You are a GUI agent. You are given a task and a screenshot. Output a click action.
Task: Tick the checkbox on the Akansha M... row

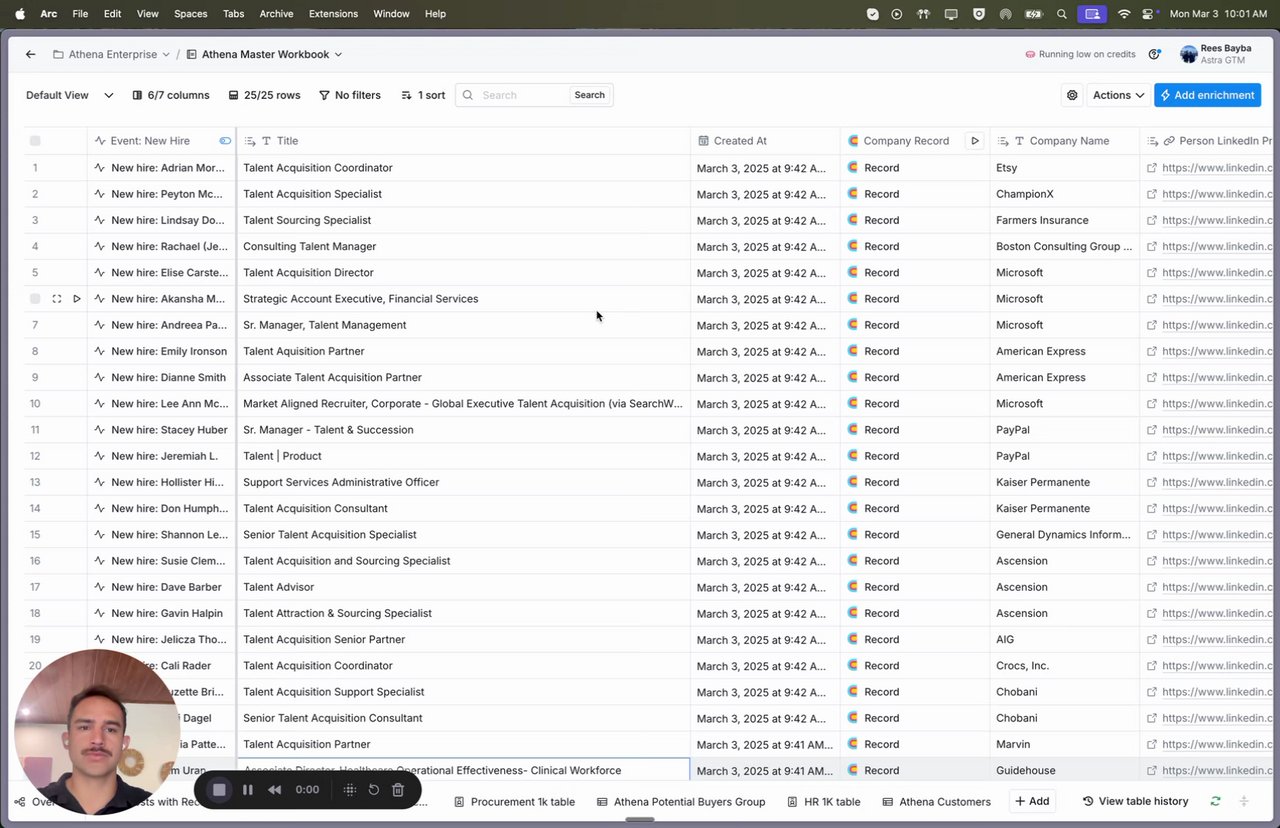coord(35,299)
